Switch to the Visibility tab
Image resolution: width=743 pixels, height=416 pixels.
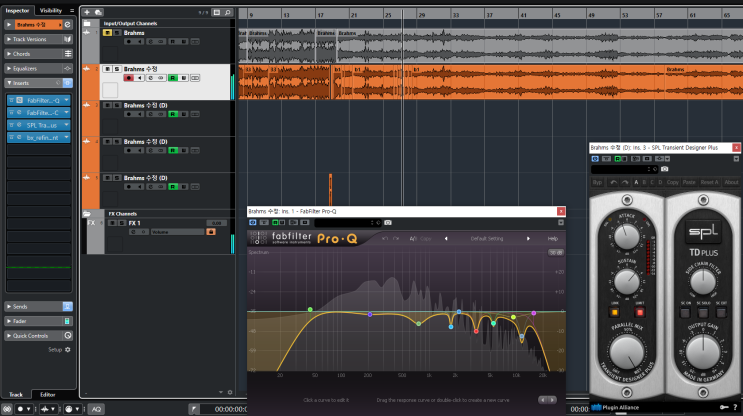coord(51,10)
